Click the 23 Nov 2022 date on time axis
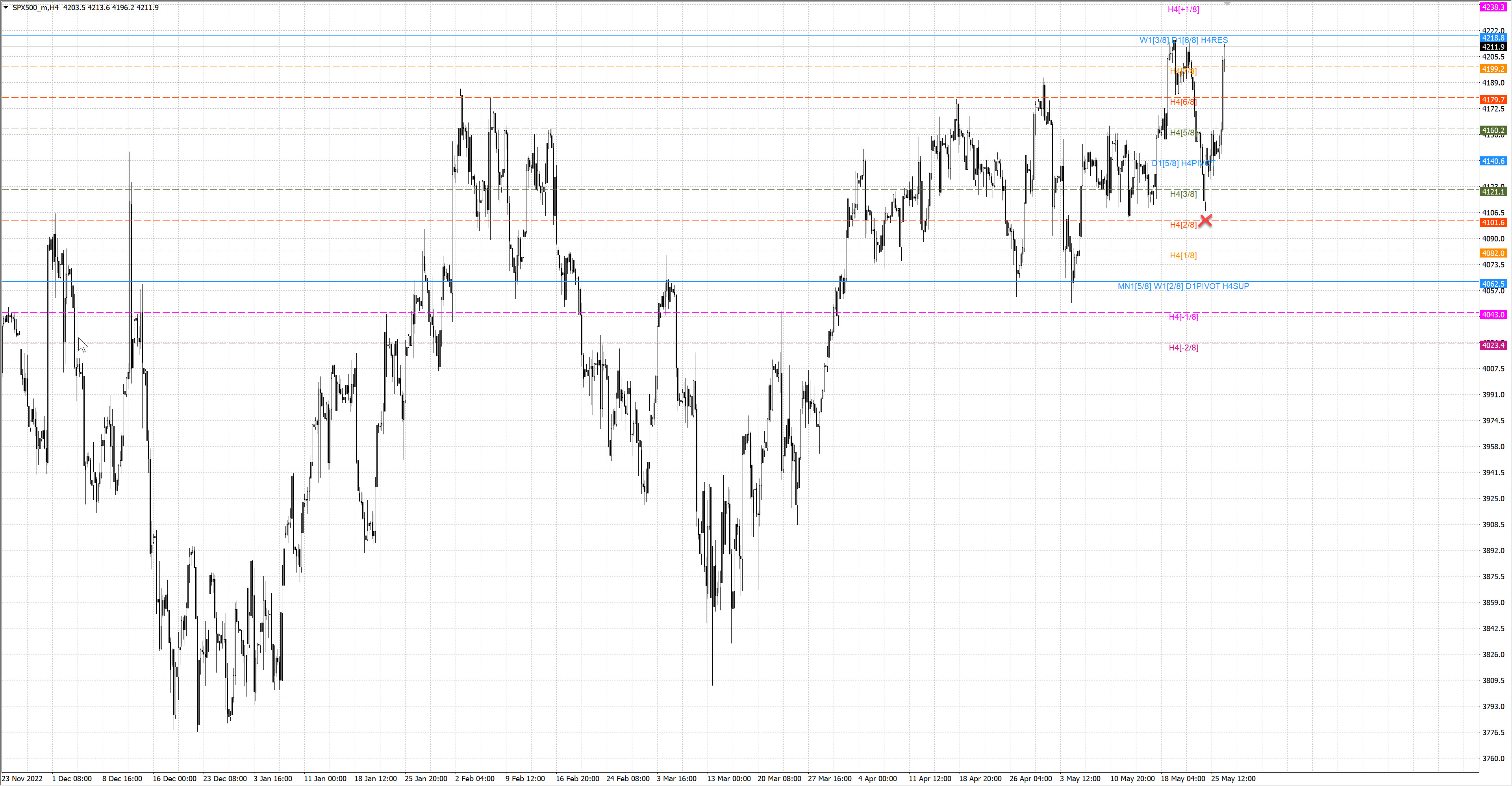 tap(22, 779)
